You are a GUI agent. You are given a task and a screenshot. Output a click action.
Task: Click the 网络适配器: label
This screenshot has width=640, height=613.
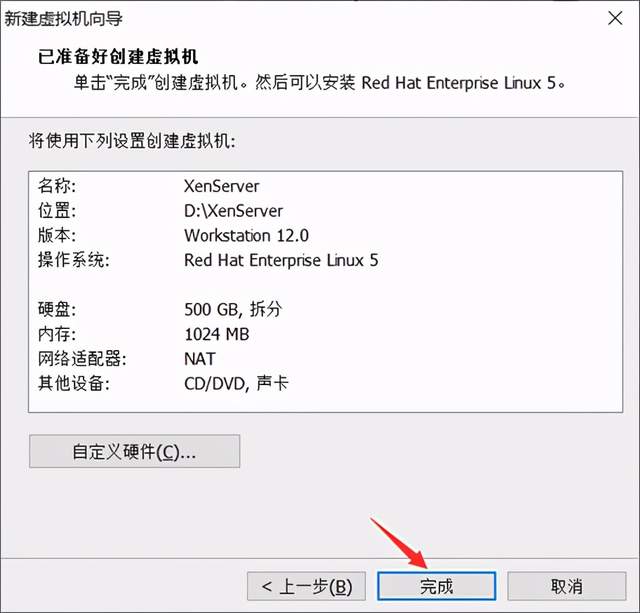click(82, 359)
